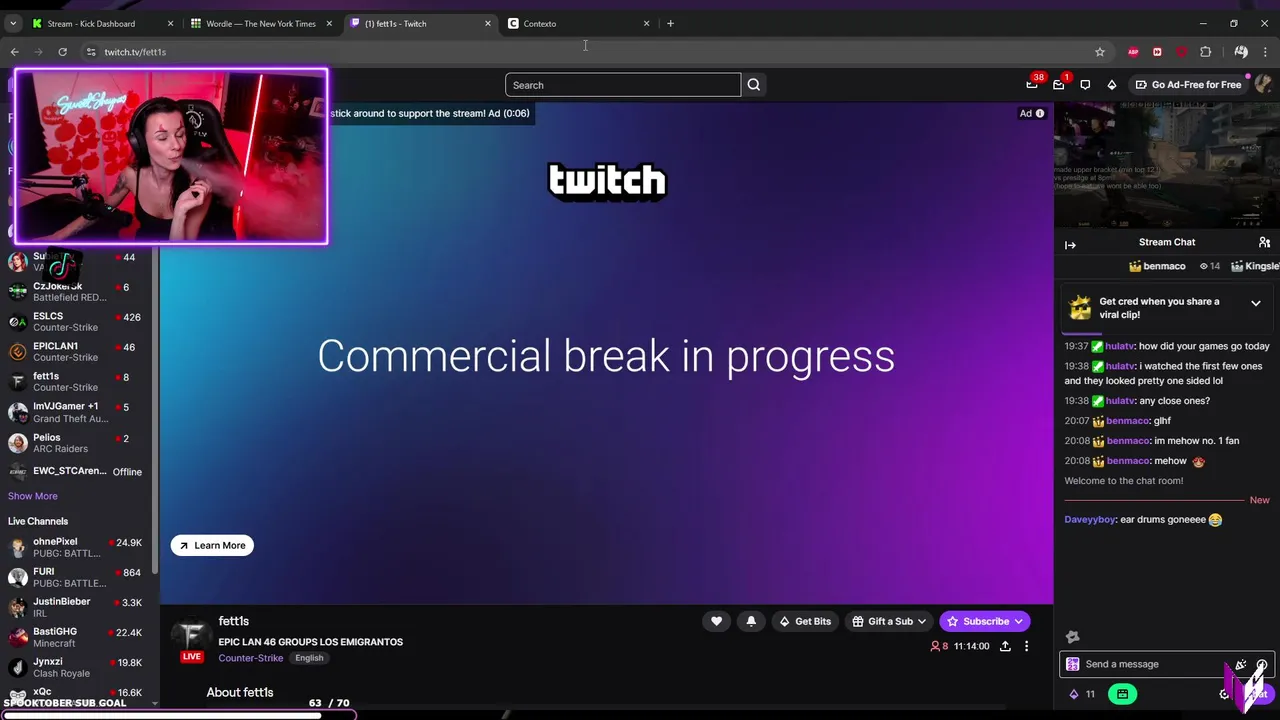Reload the browser page

click(62, 52)
